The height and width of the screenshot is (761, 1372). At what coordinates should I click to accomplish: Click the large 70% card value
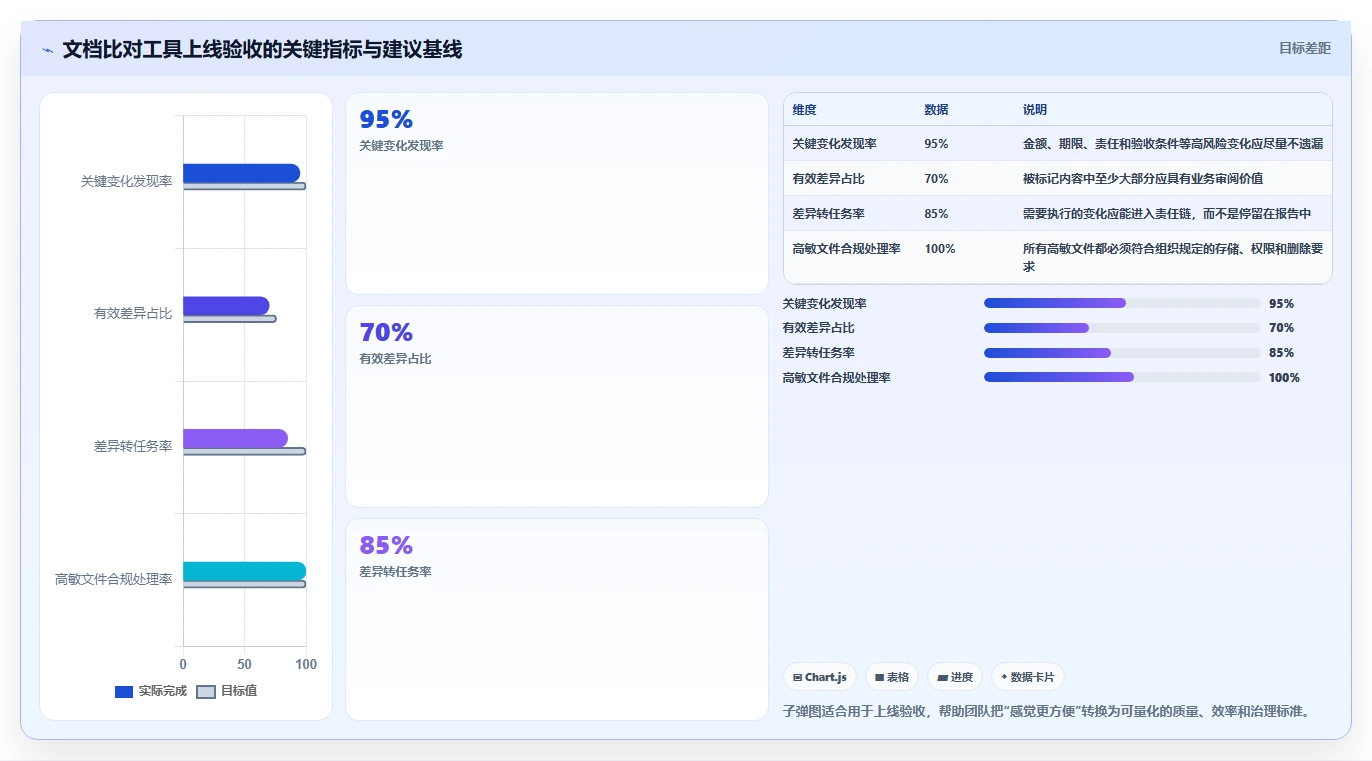click(386, 332)
